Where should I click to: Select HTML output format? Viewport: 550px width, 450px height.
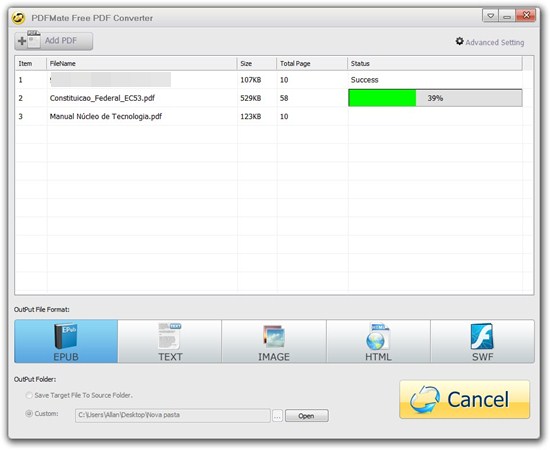click(378, 341)
